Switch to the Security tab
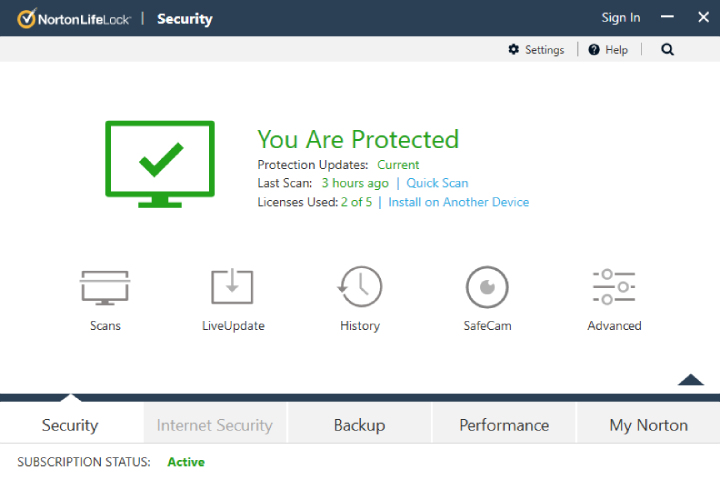720x479 pixels. point(70,425)
